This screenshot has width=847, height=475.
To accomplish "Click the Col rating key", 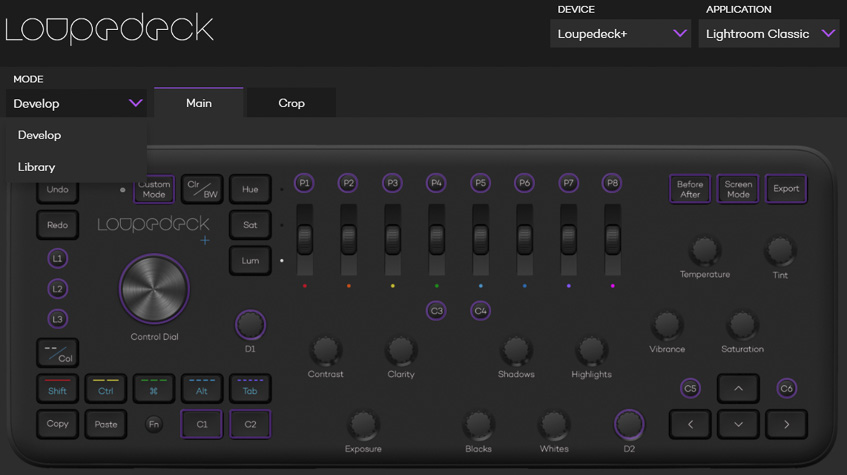I will click(x=57, y=353).
